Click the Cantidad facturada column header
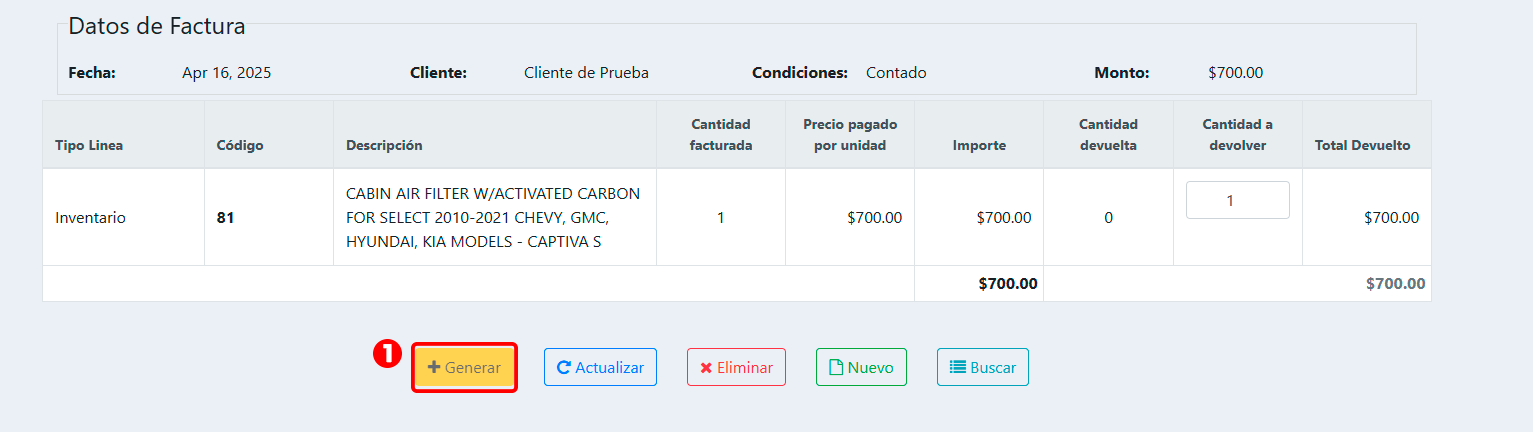1533x432 pixels. click(720, 135)
